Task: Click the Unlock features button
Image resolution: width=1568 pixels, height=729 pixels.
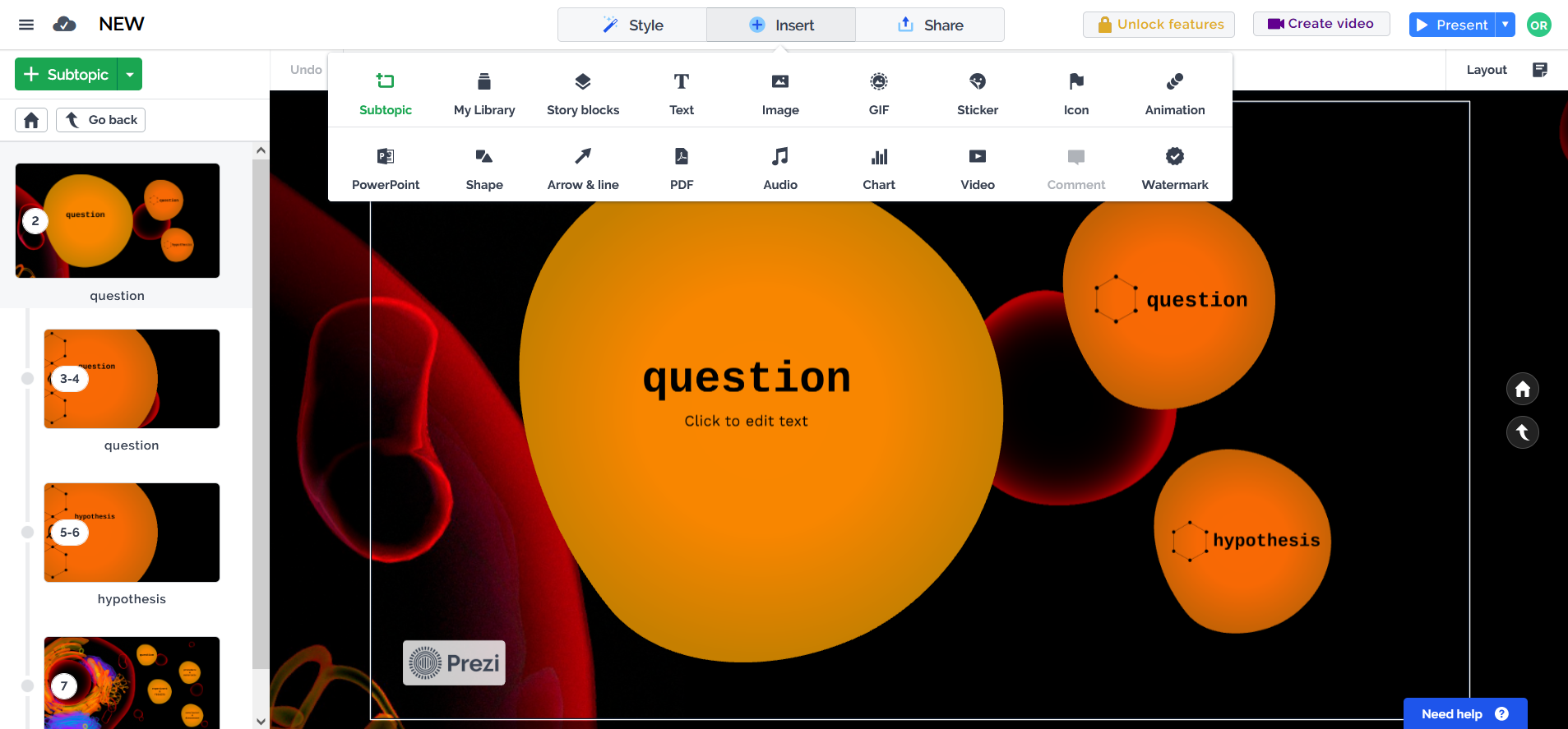Action: tap(1159, 25)
